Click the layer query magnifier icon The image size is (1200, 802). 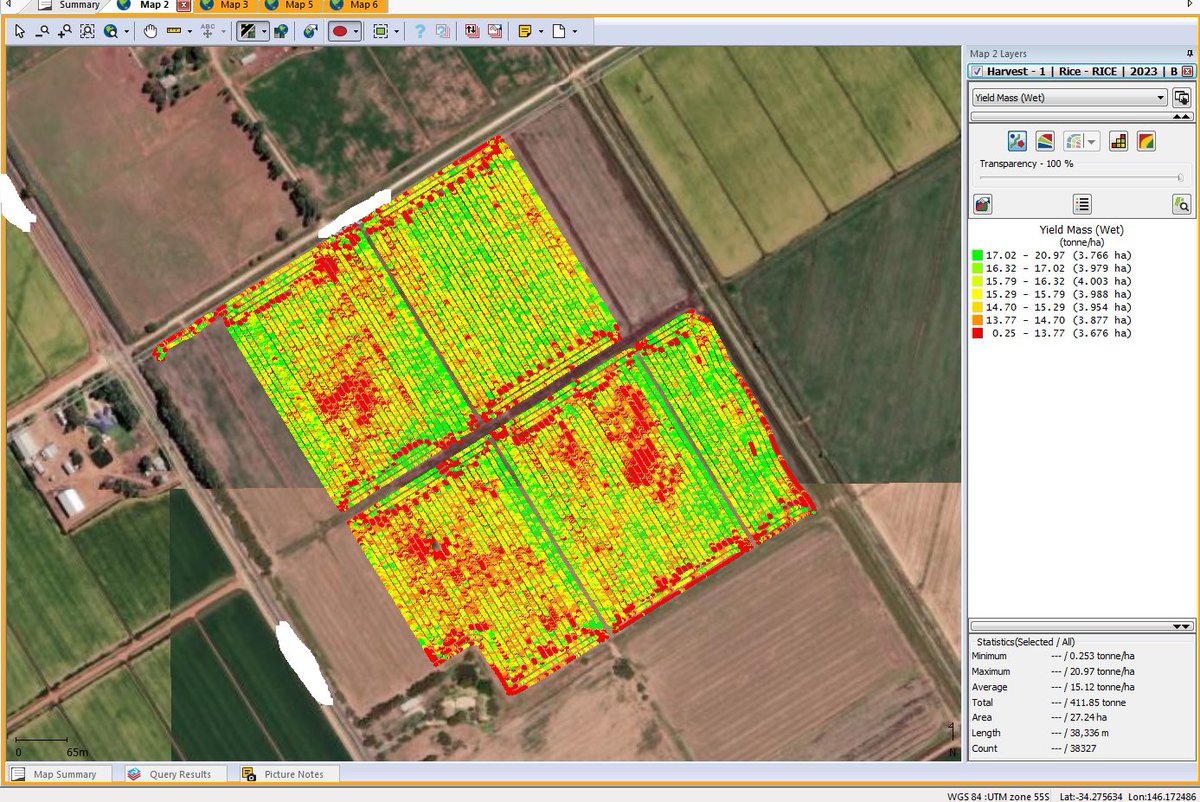pos(1182,204)
